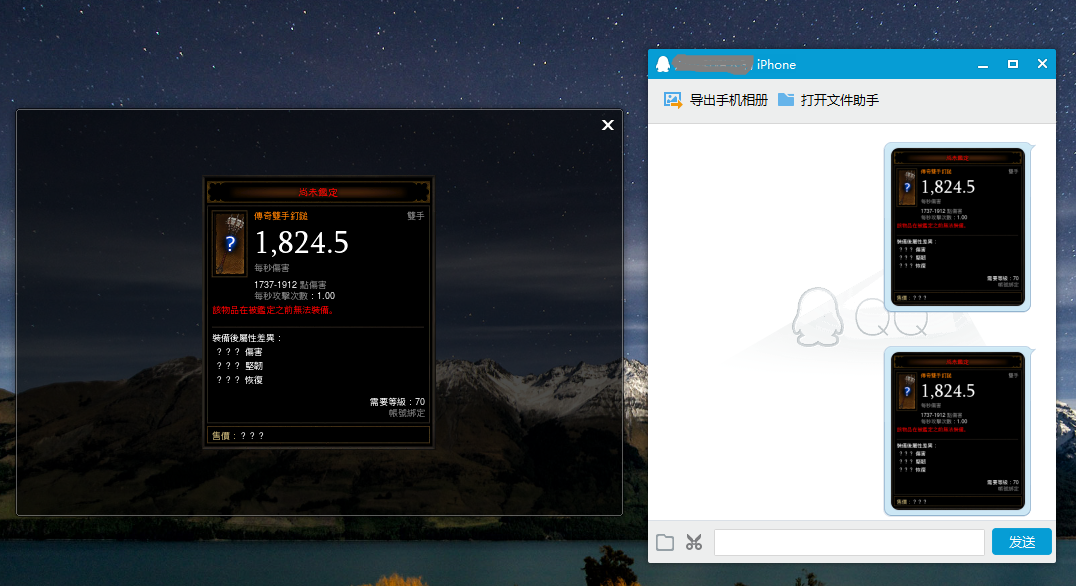Click the ? ? ? 恢復 stat row
The image size is (1076, 586).
[239, 379]
